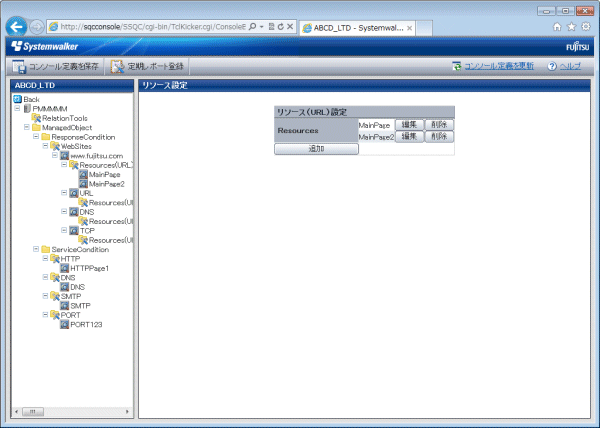Click the コンソール定義を更新 link
Viewport: 600px width, 428px height.
(499, 66)
